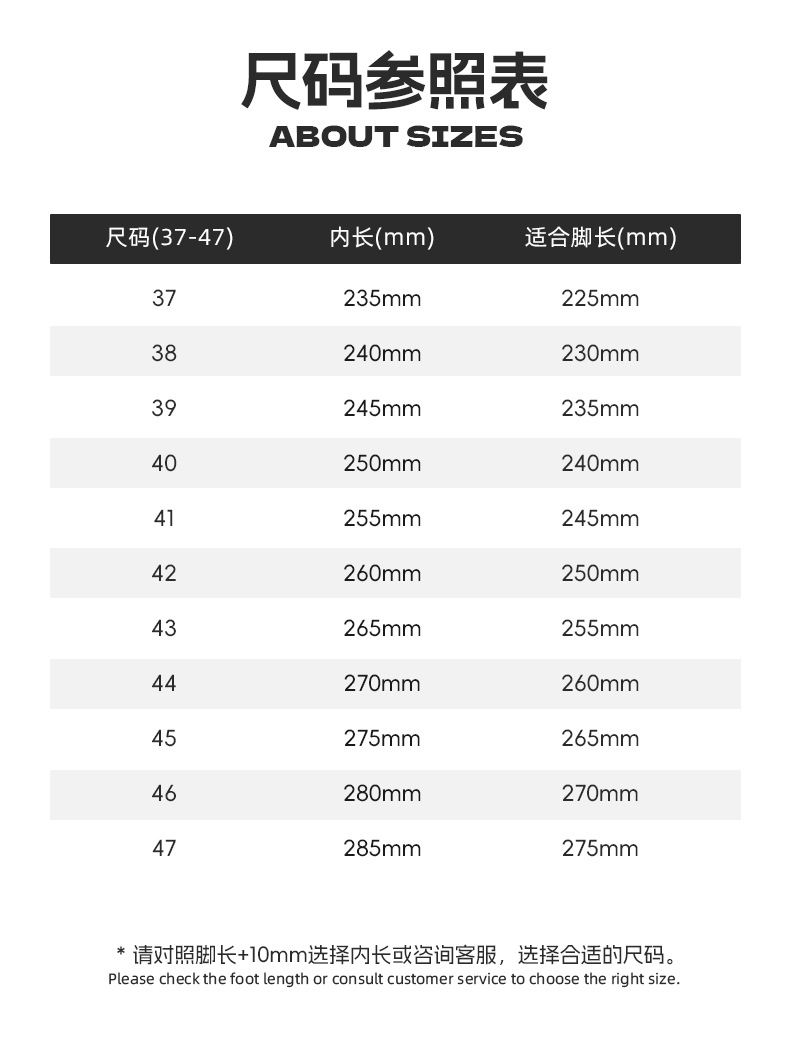Select the 255mm inner length for size 41
790x1038 pixels.
[x=382, y=518]
